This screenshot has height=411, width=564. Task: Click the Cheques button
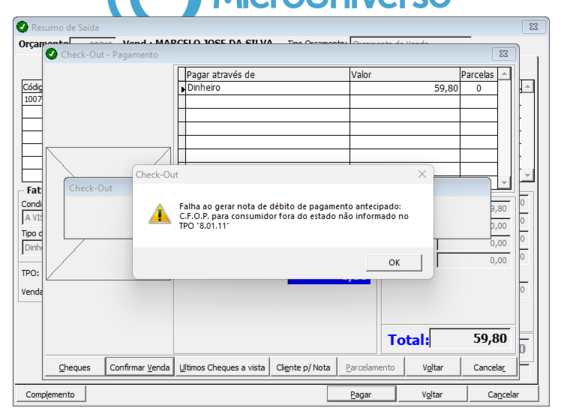[75, 367]
